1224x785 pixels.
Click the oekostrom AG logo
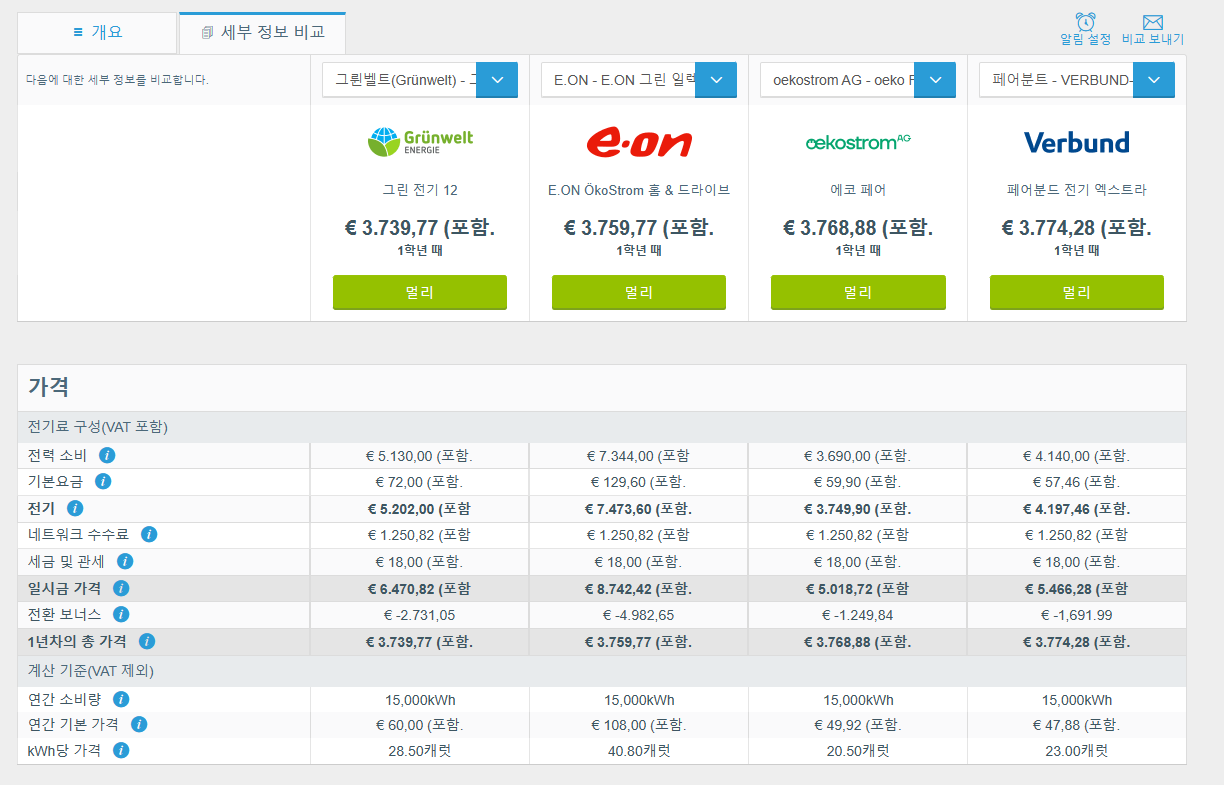[858, 142]
